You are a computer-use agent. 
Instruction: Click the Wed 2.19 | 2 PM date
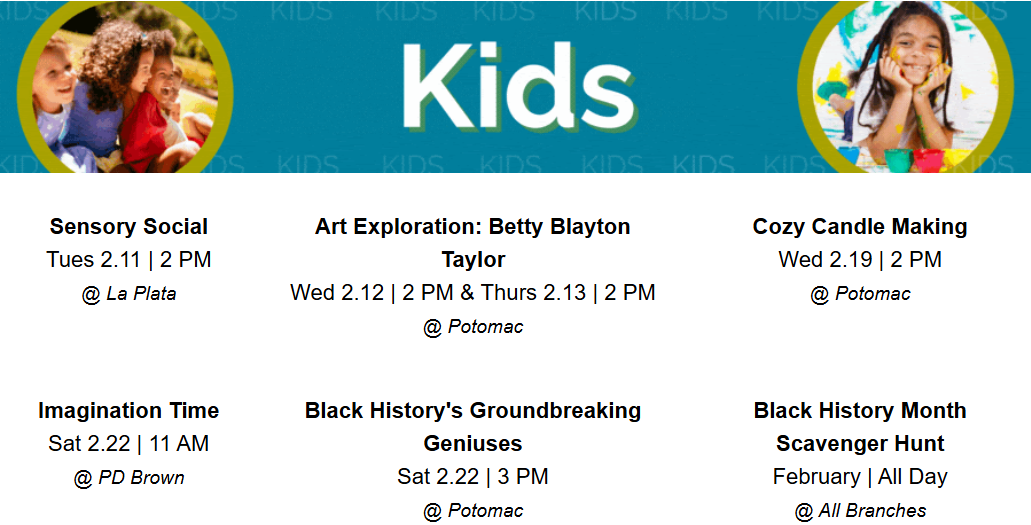click(860, 260)
